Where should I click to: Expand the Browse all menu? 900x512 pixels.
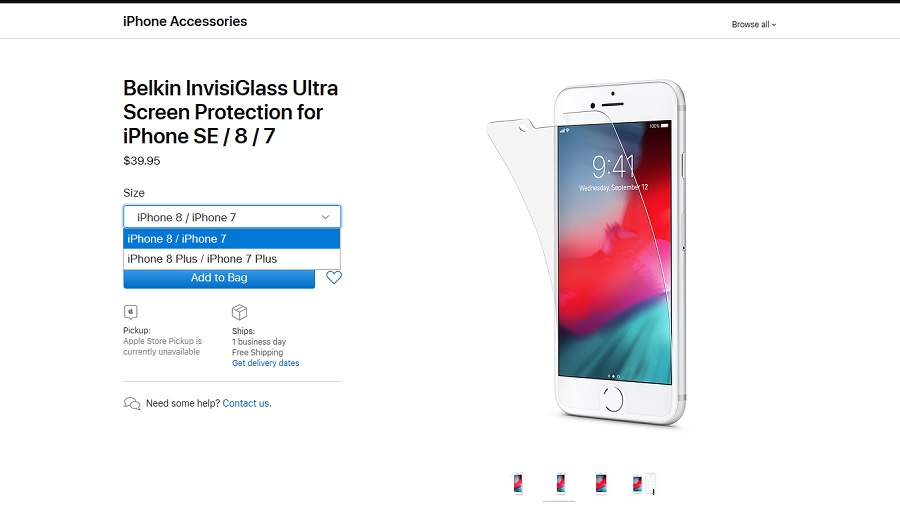click(754, 25)
